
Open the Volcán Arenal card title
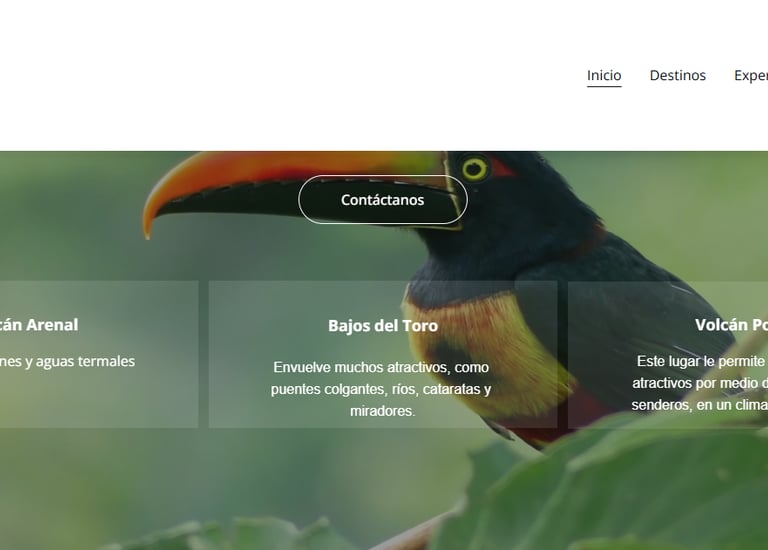tap(39, 325)
